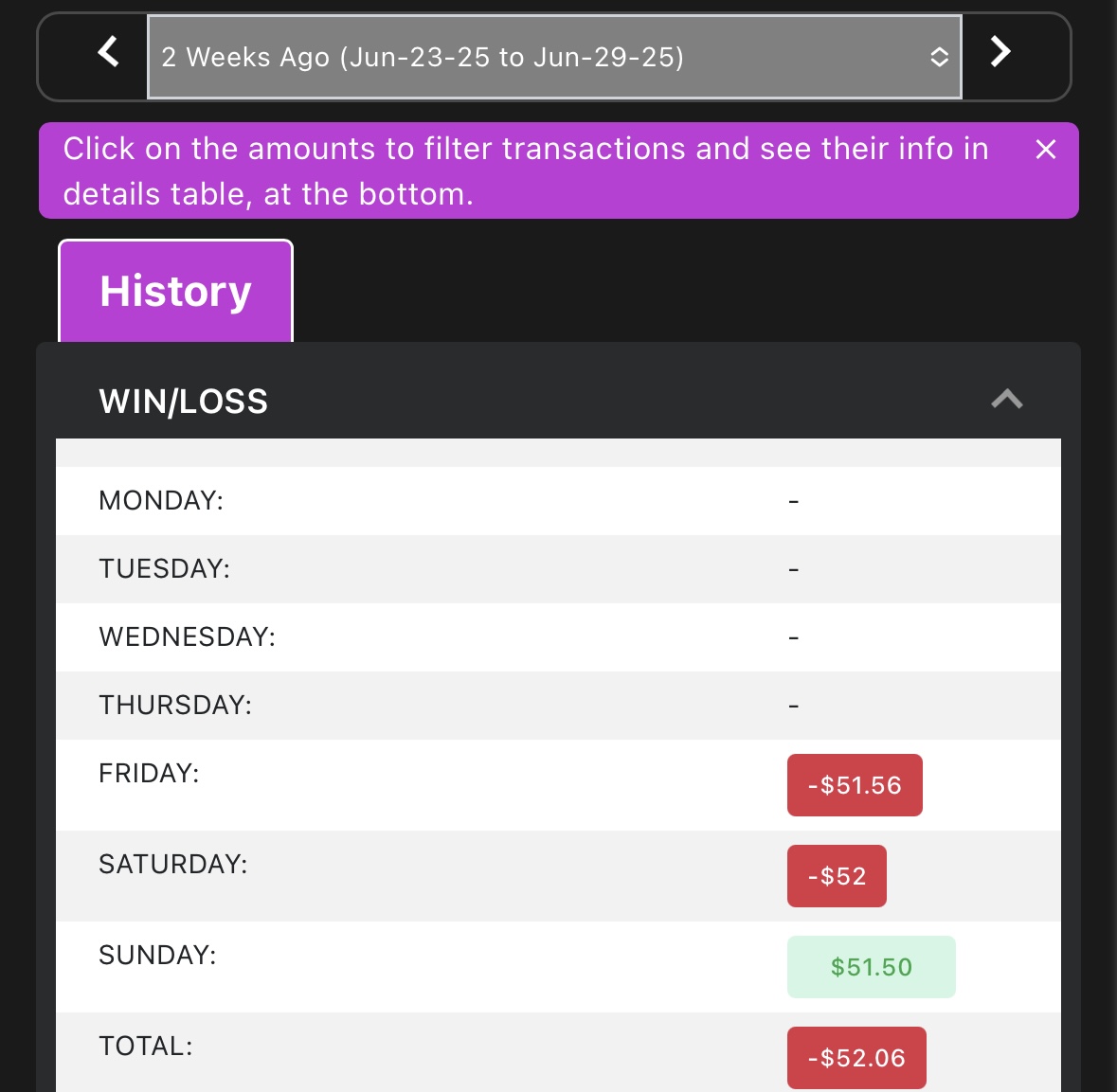Switch to the History tab
Viewport: 1117px width, 1092px height.
point(176,291)
